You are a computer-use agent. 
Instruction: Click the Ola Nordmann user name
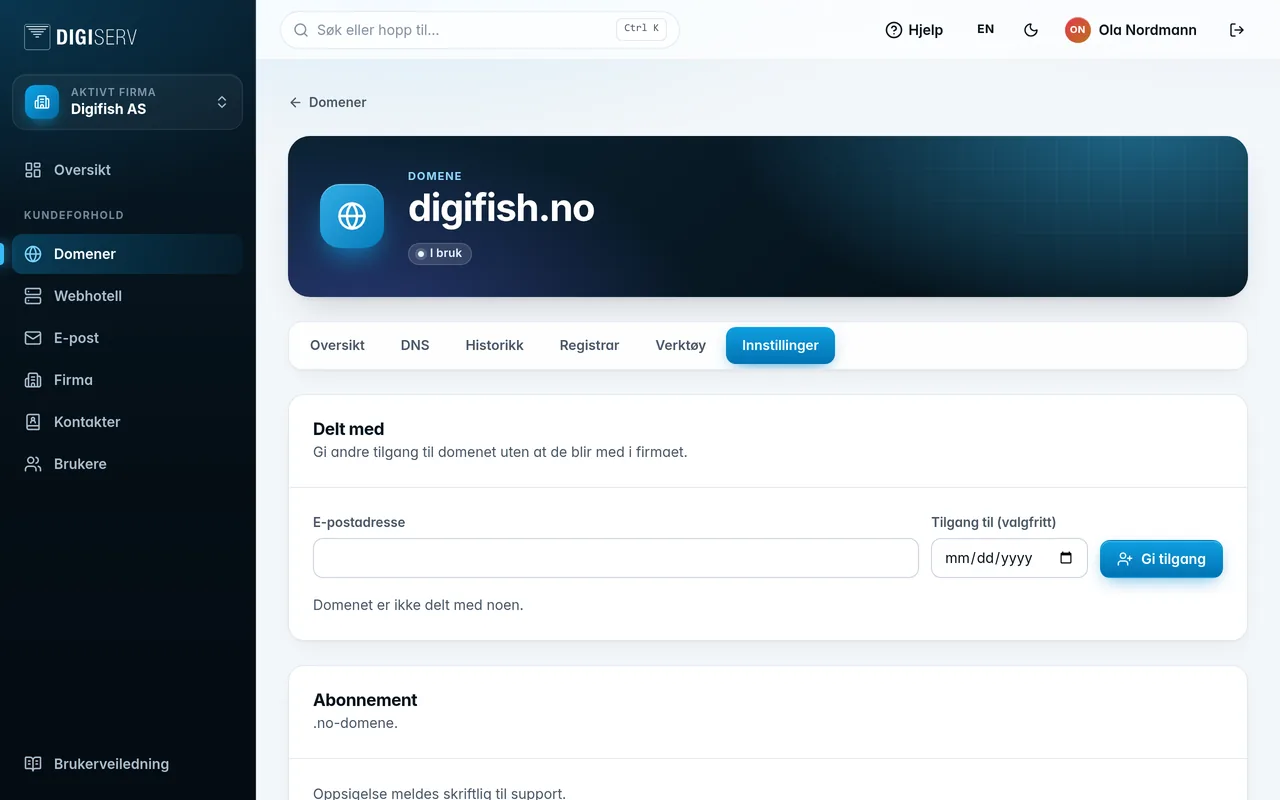1147,30
